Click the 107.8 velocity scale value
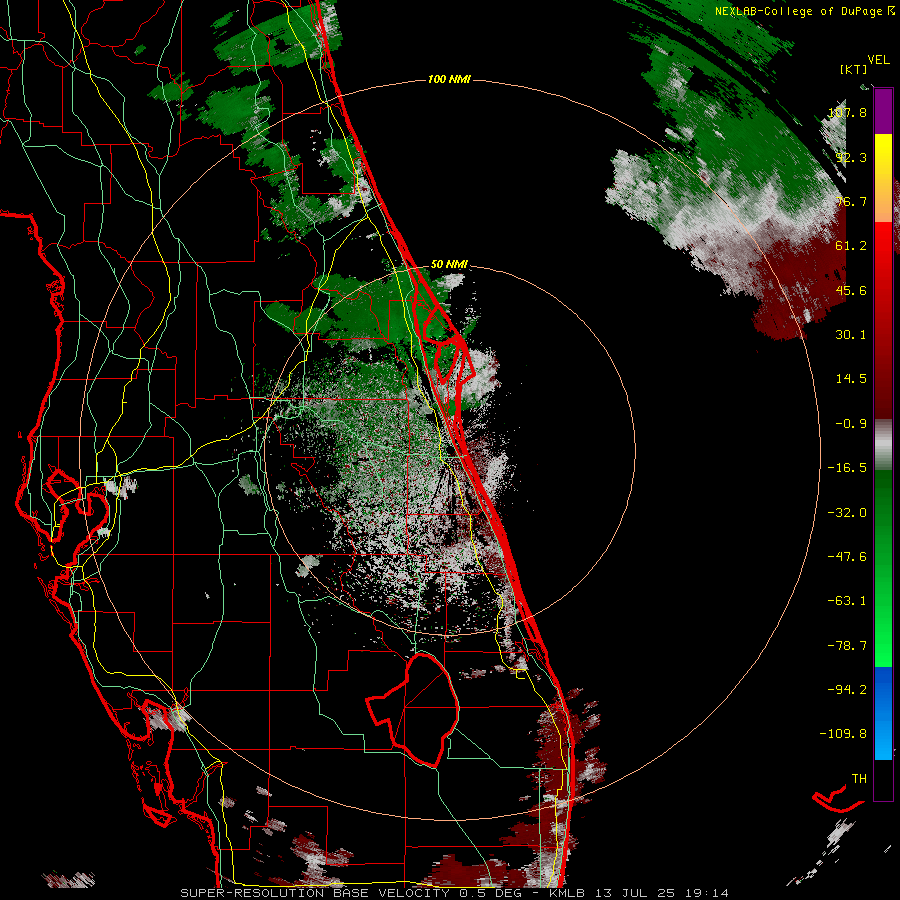The image size is (900, 900). [x=847, y=112]
